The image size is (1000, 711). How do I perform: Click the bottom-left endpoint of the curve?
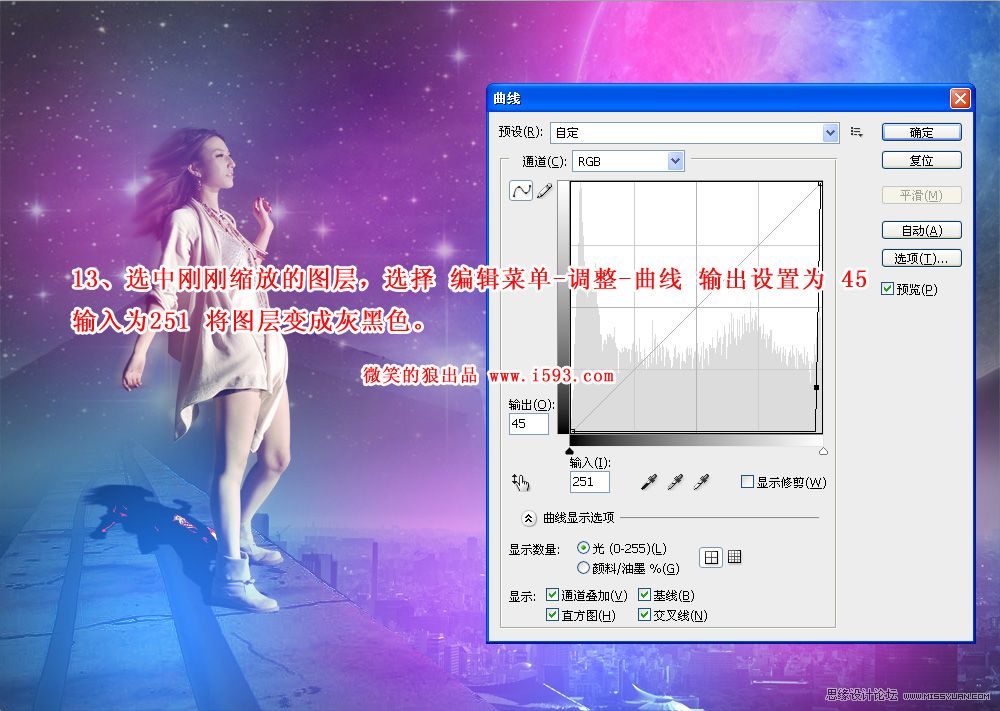point(572,432)
